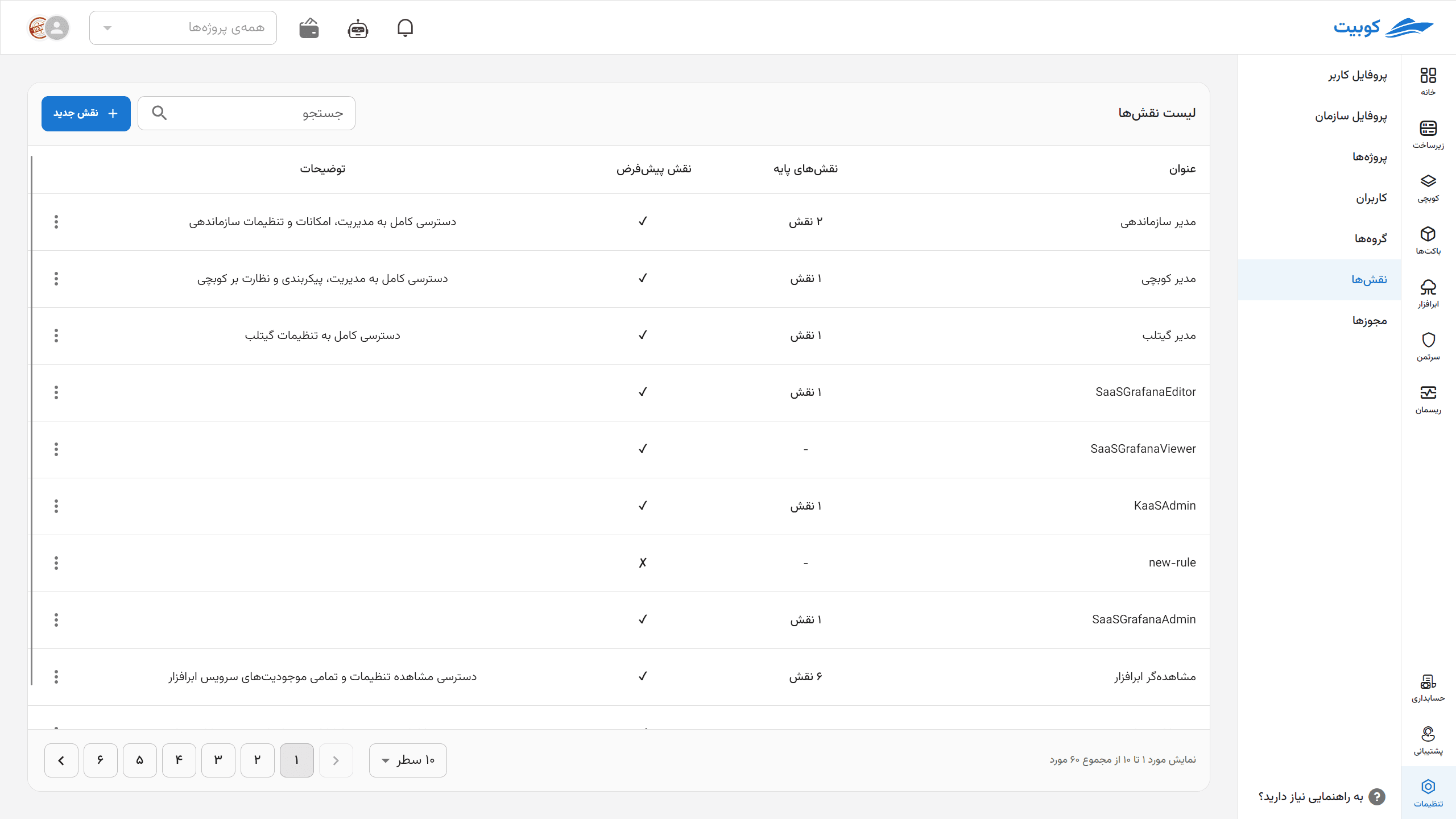Click the search magnifier icon
The image size is (1456, 819).
tap(159, 113)
